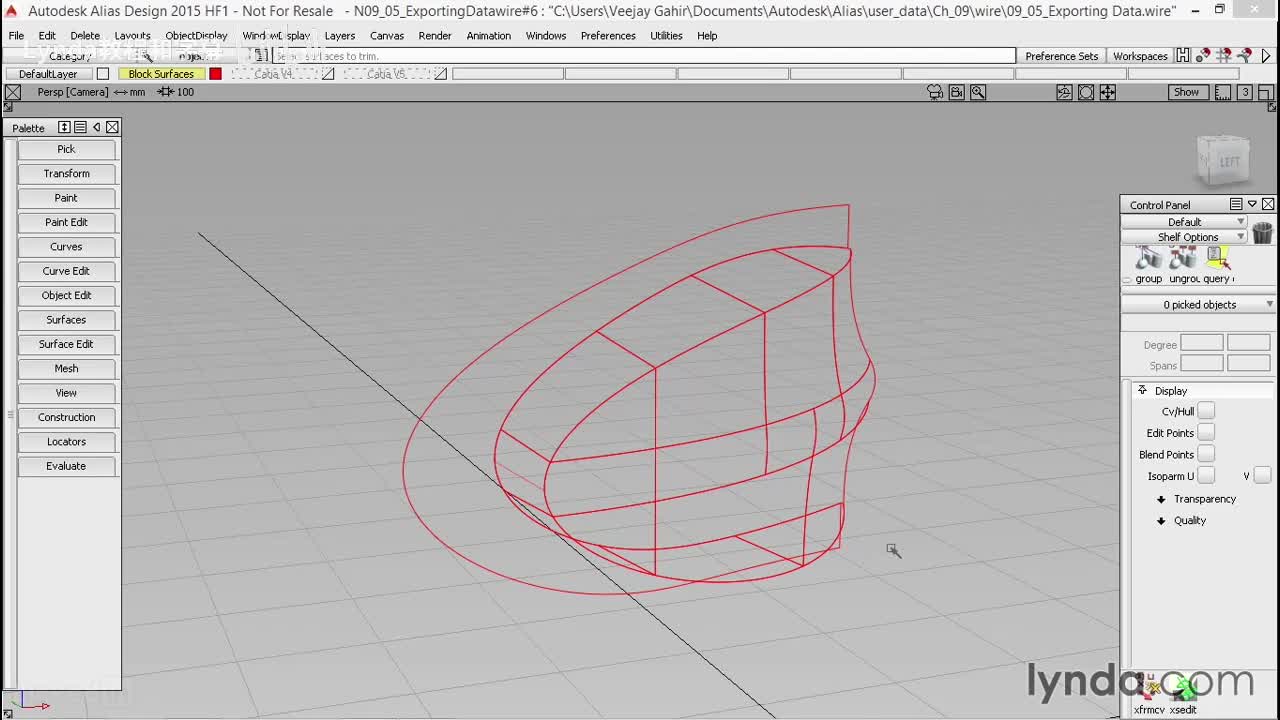The image size is (1280, 720).
Task: Expand the Transparency section
Action: [1161, 499]
